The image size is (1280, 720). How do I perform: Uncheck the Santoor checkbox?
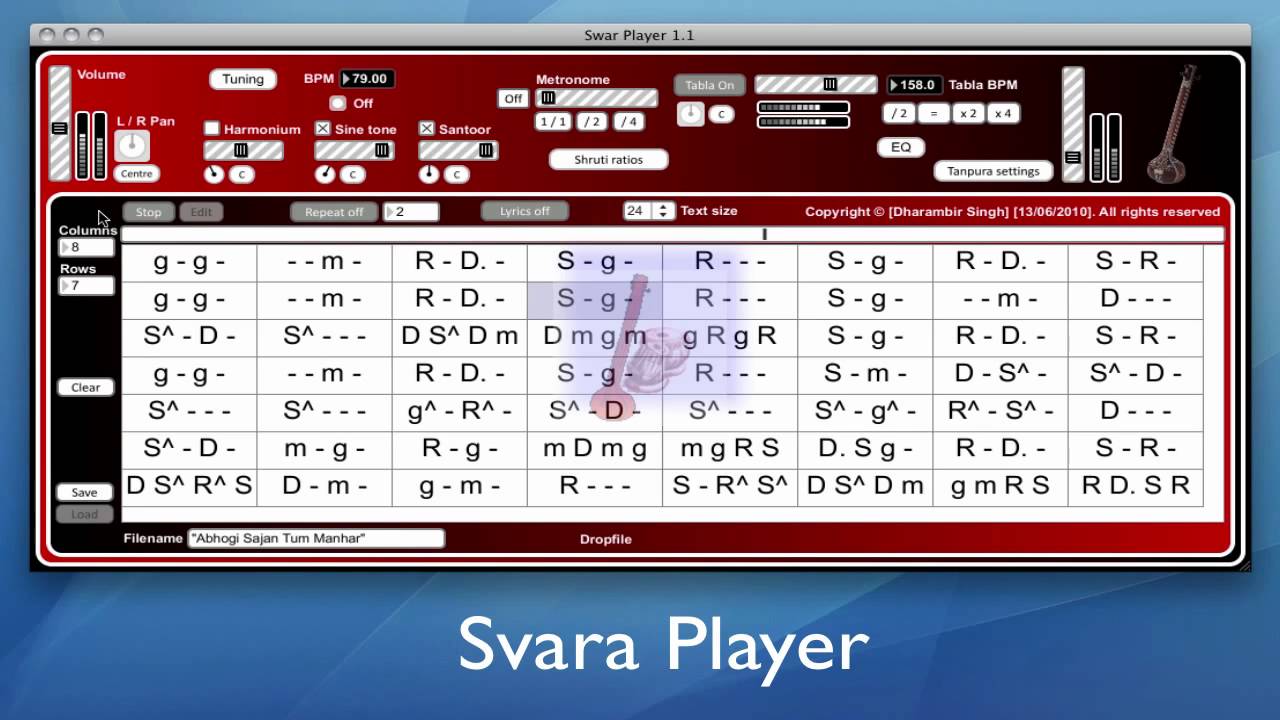[x=426, y=129]
